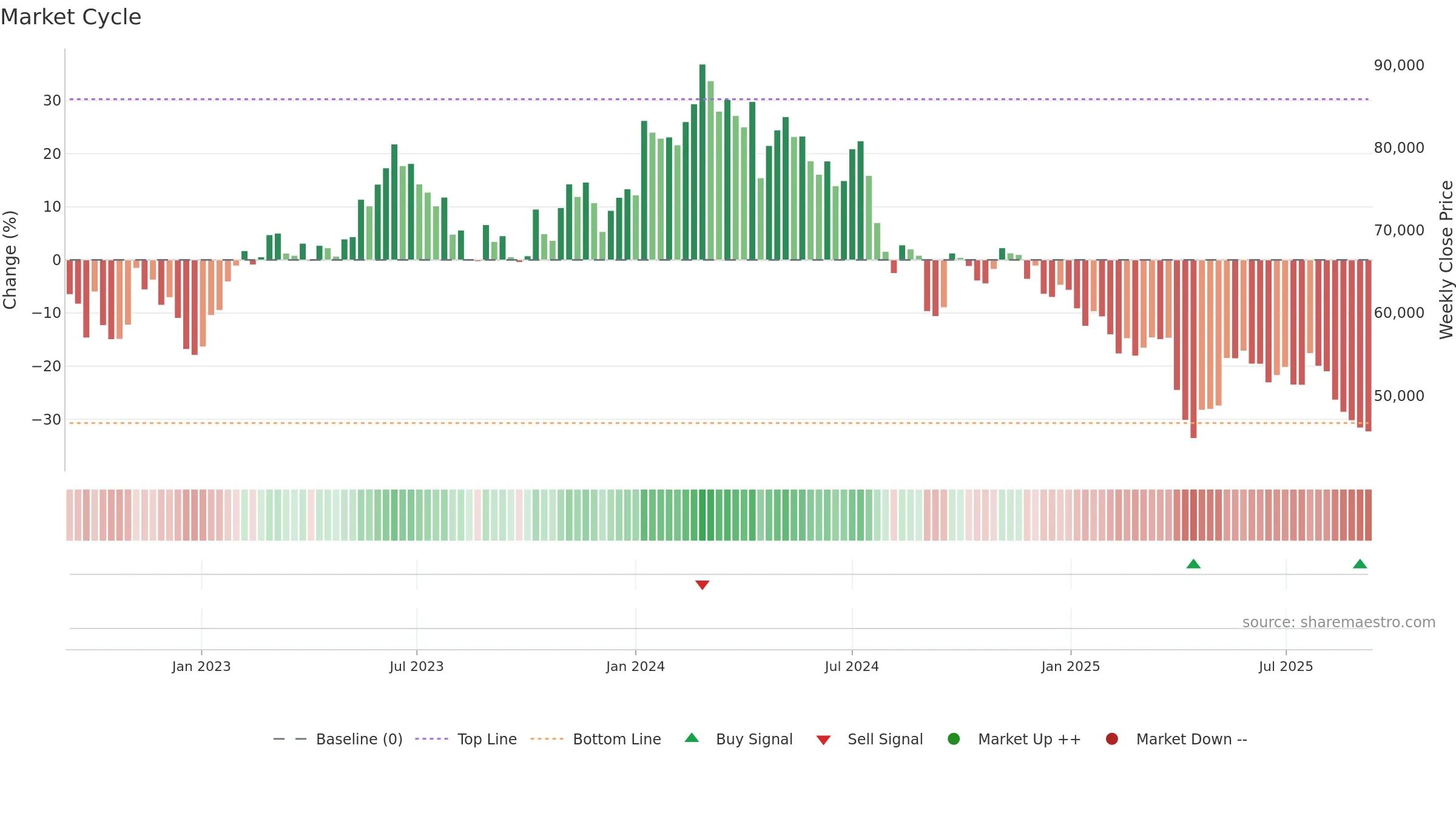Click the green Buy Signal legend triangle
1456x819 pixels.
click(x=692, y=738)
